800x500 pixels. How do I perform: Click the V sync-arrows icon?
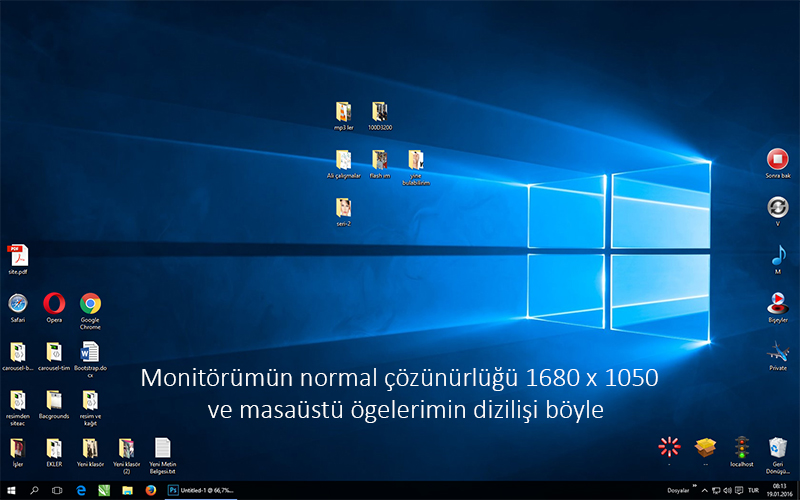778,211
